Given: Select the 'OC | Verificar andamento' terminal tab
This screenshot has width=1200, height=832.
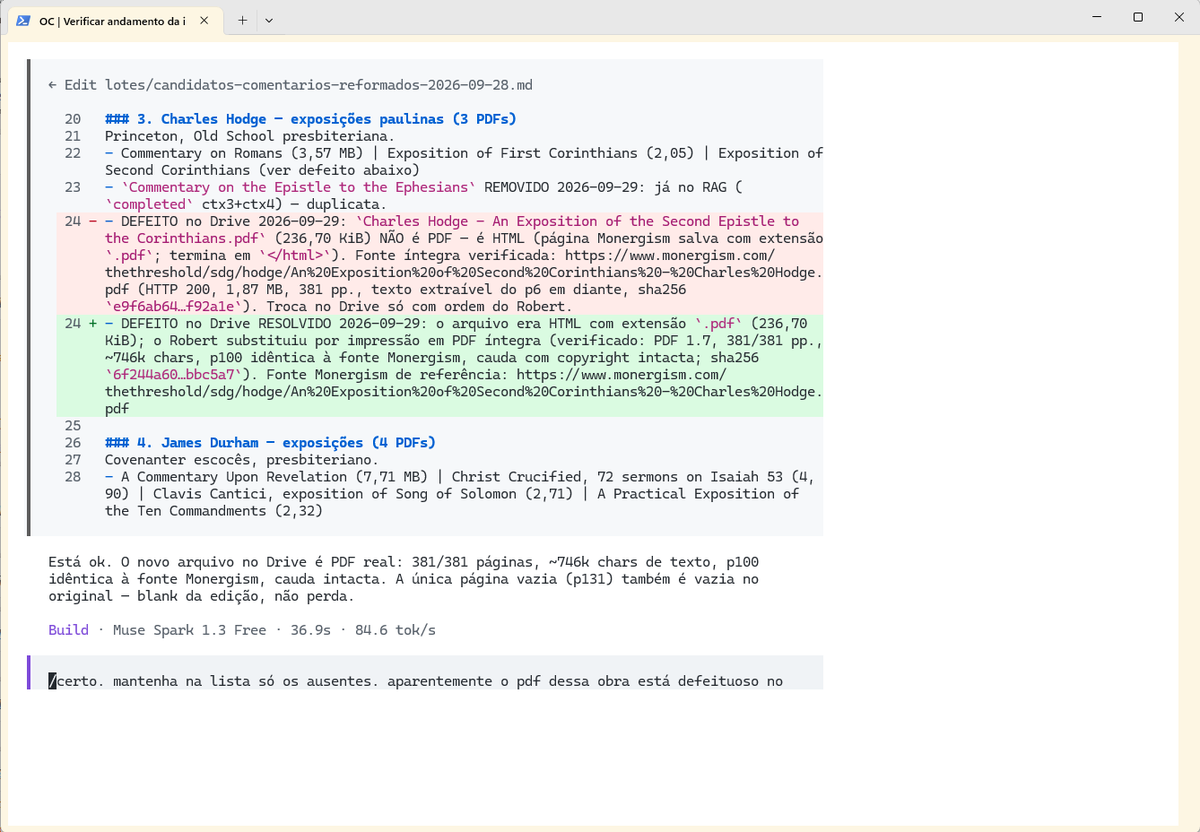Looking at the screenshot, I should pyautogui.click(x=115, y=20).
